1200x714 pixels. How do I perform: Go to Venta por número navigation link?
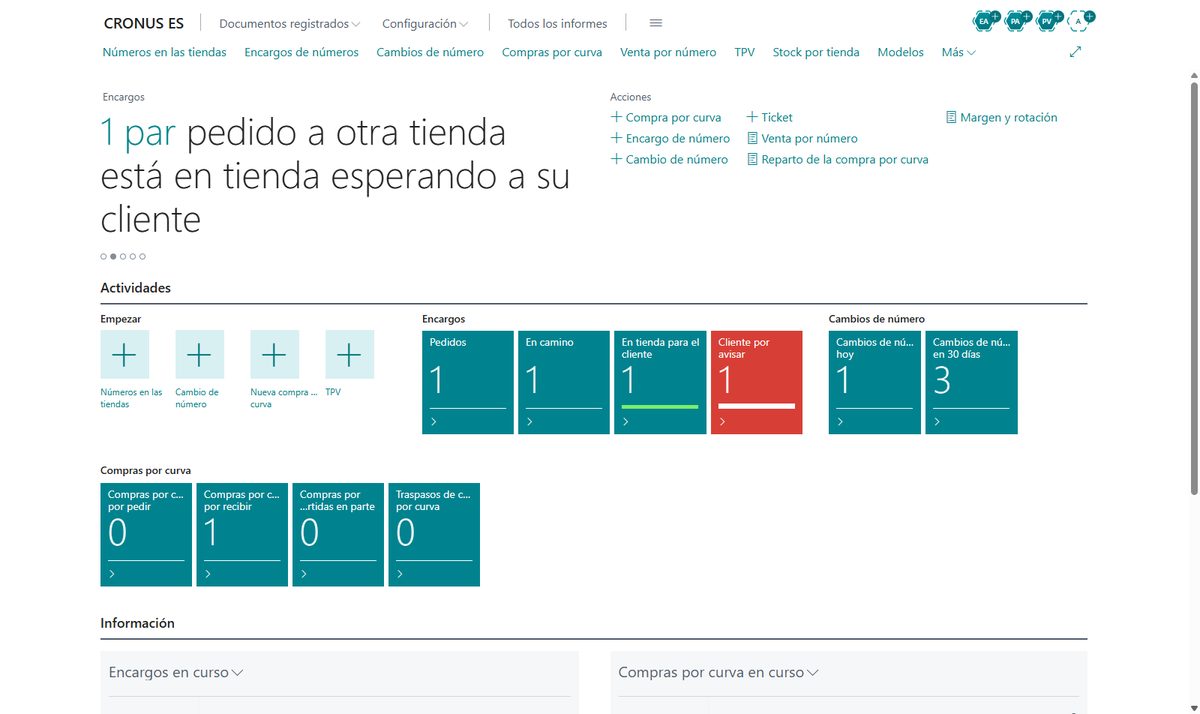point(668,52)
